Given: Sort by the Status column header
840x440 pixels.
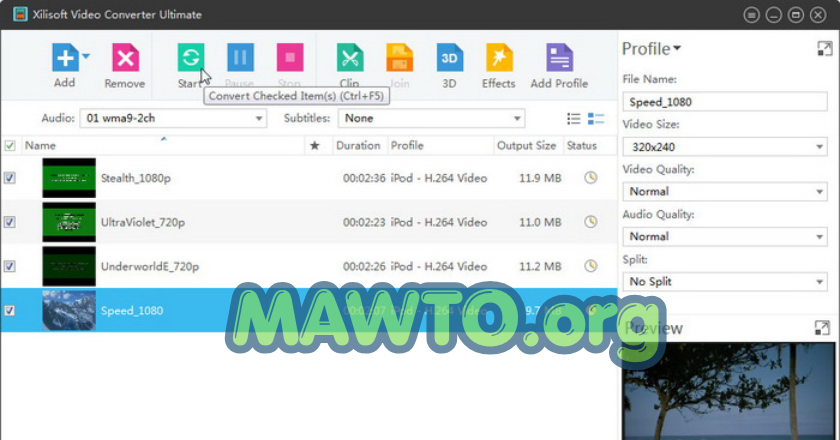Looking at the screenshot, I should tap(582, 146).
